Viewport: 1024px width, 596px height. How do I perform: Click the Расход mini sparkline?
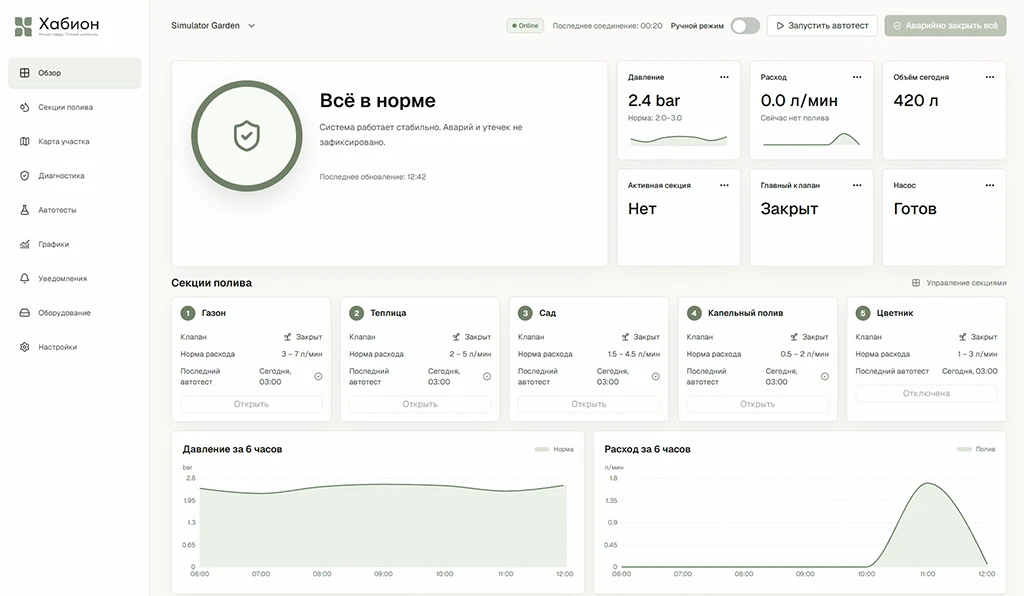[811, 139]
